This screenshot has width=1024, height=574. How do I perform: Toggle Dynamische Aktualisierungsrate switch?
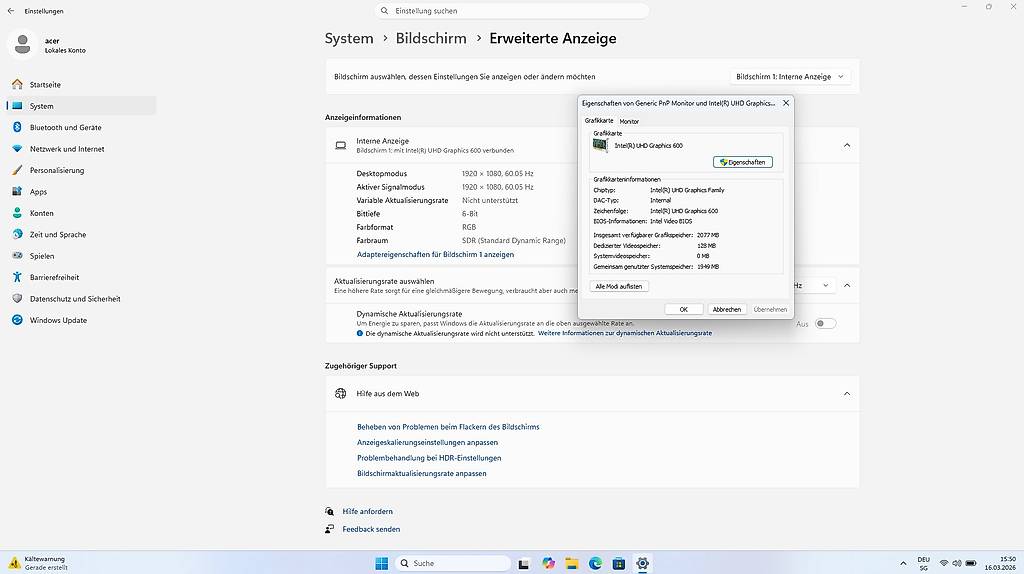click(825, 324)
